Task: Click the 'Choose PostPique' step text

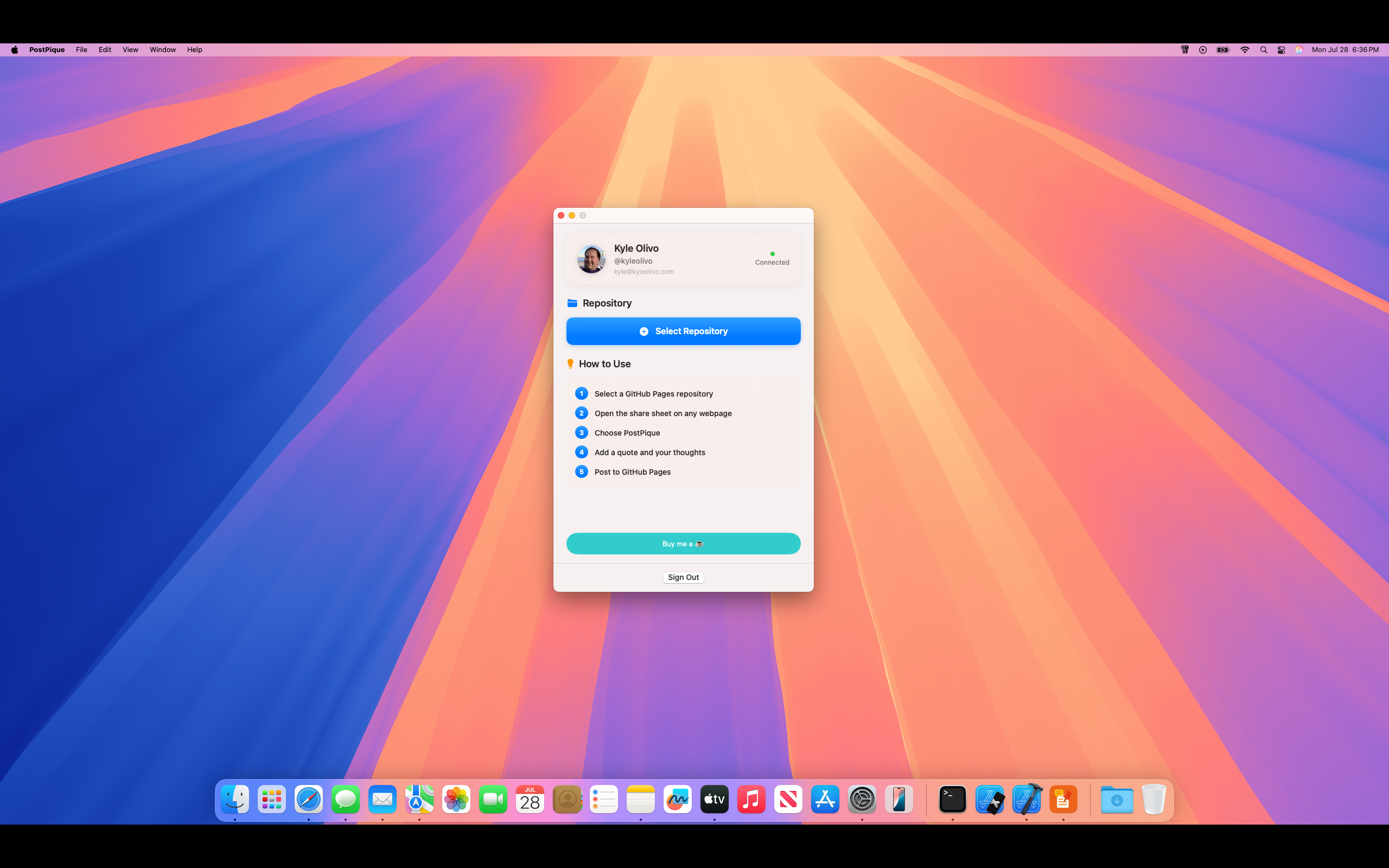Action: click(627, 433)
